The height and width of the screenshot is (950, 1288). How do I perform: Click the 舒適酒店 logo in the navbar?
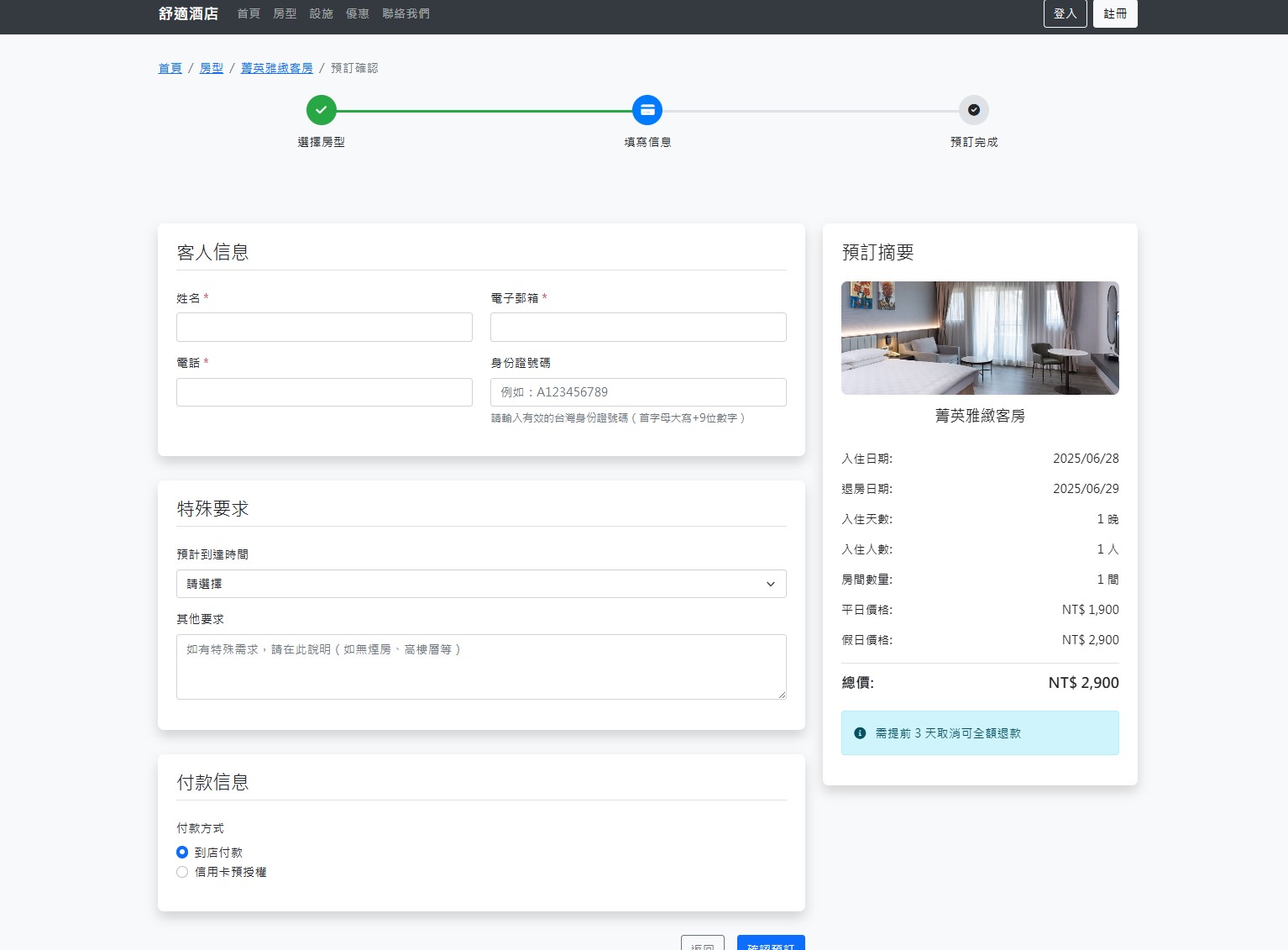187,13
